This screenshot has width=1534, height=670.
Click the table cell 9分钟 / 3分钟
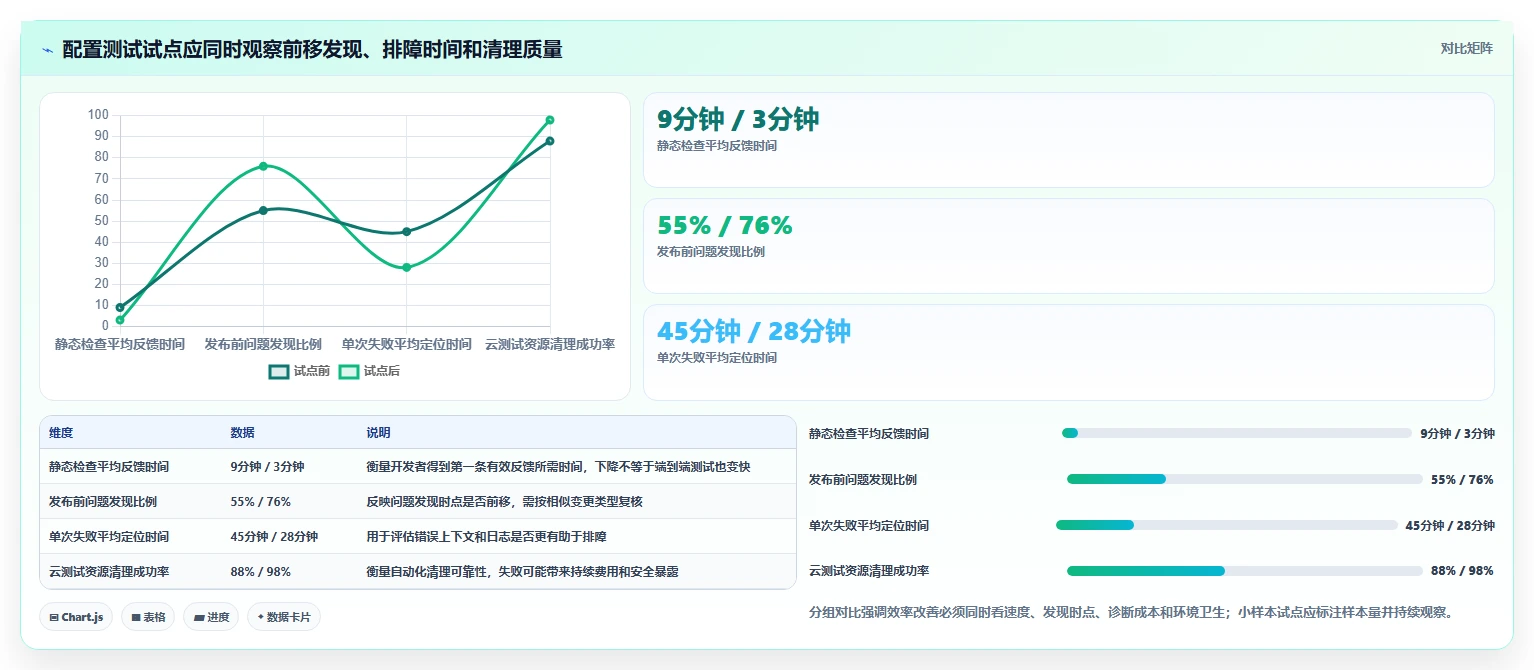pyautogui.click(x=267, y=467)
